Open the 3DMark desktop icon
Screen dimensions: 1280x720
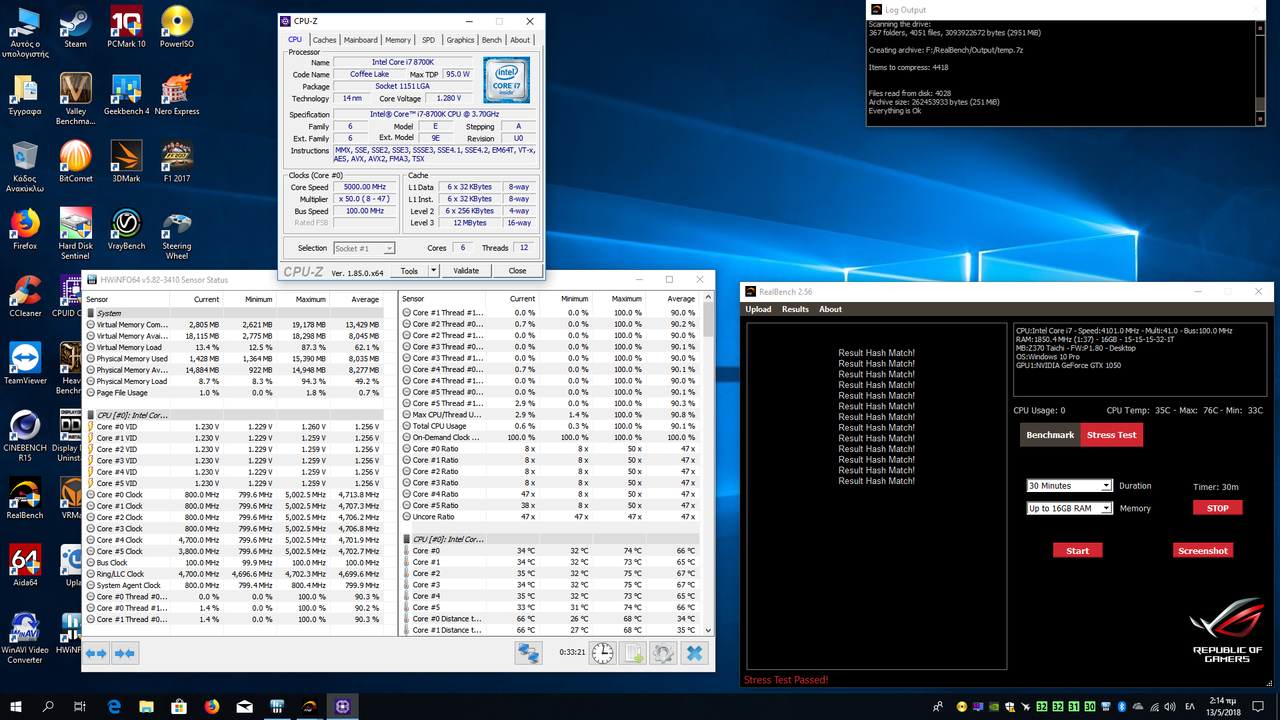[x=126, y=161]
